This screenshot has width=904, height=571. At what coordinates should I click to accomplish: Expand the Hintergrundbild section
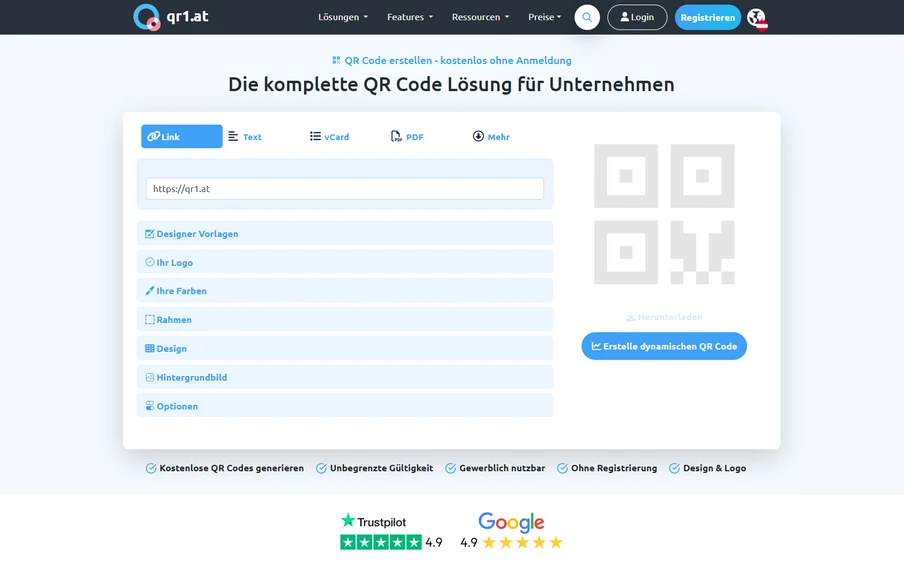(x=345, y=377)
